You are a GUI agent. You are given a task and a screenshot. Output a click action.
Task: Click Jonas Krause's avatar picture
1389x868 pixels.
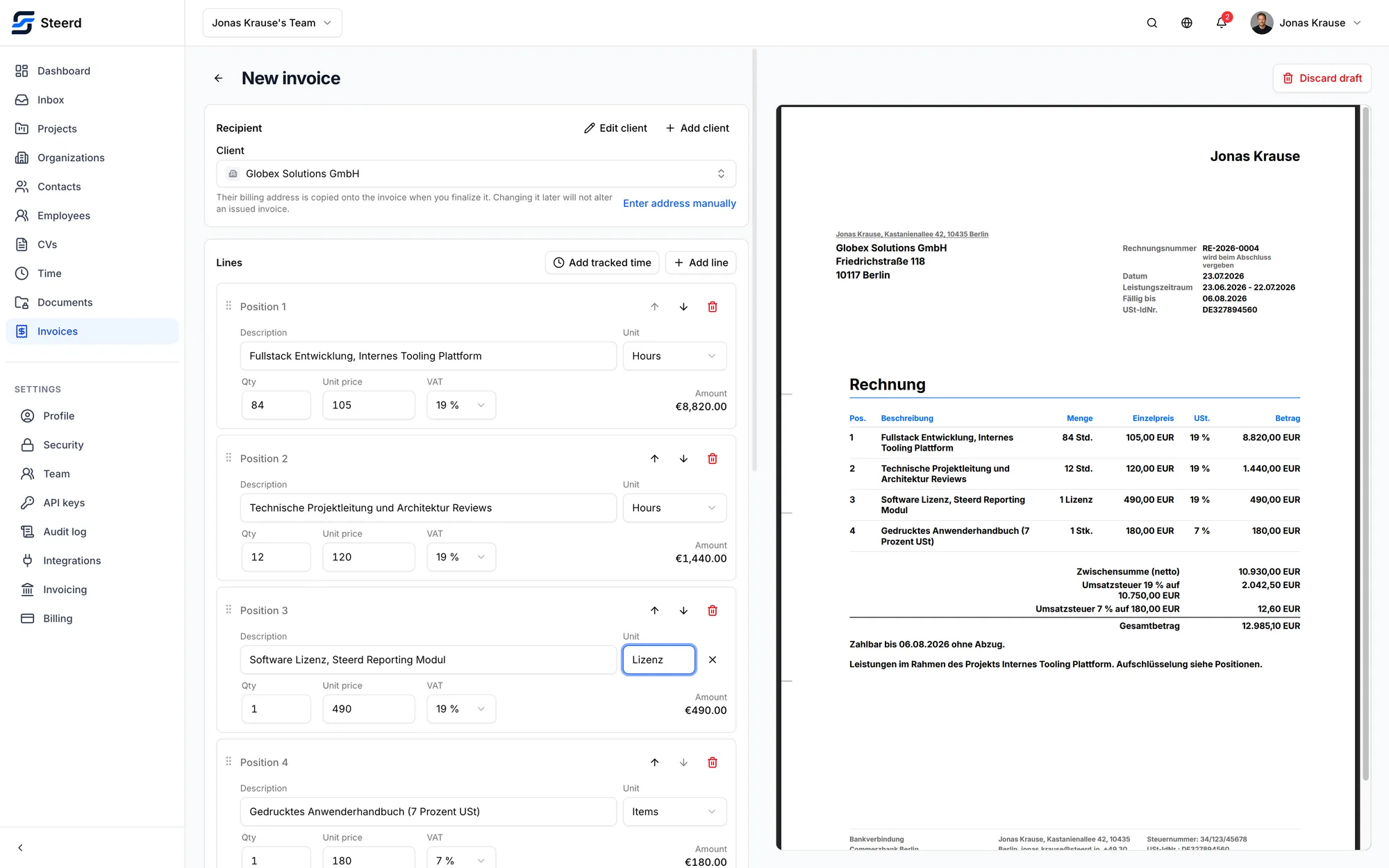1261,23
